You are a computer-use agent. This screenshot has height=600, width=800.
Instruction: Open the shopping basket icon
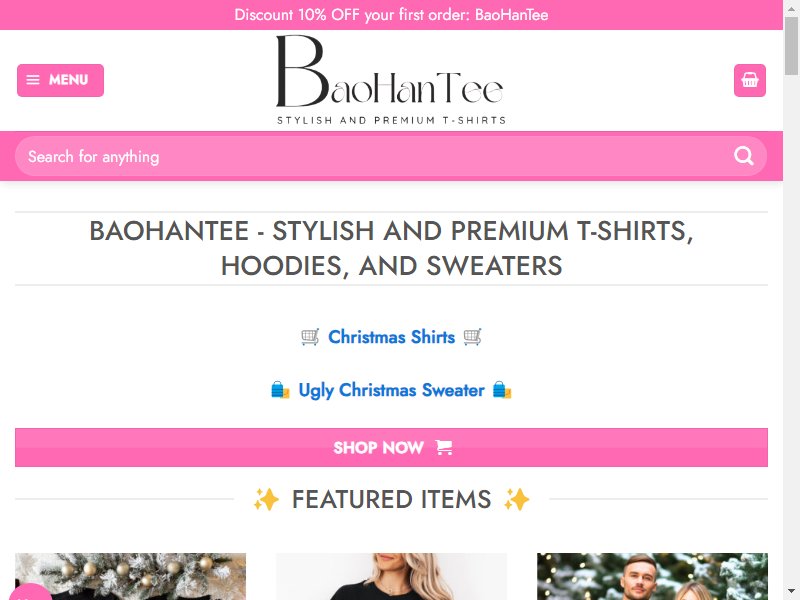point(749,80)
